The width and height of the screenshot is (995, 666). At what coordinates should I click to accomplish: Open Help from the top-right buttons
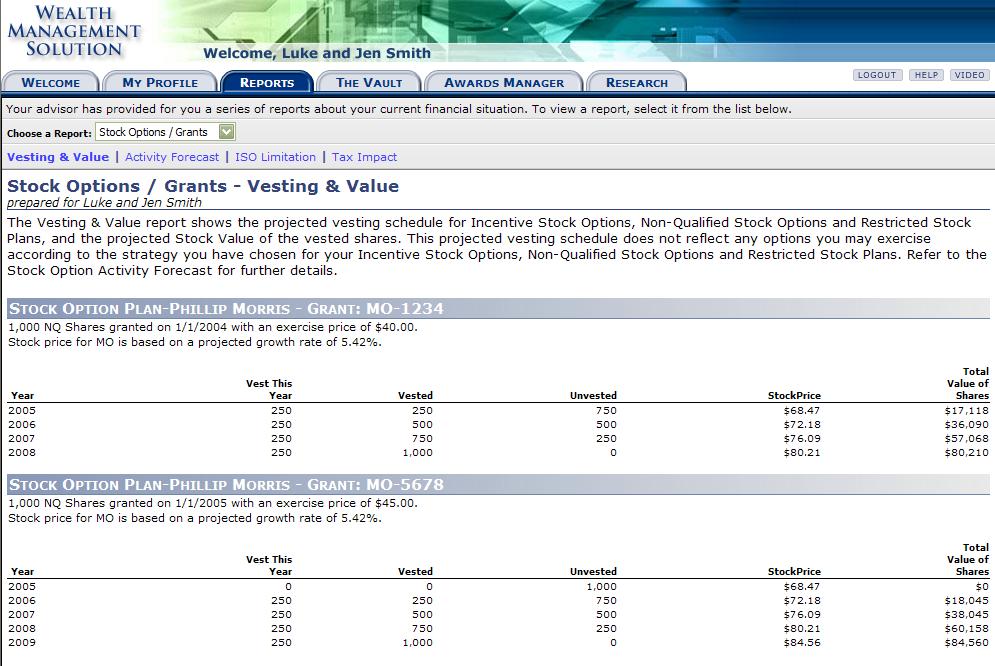click(926, 75)
